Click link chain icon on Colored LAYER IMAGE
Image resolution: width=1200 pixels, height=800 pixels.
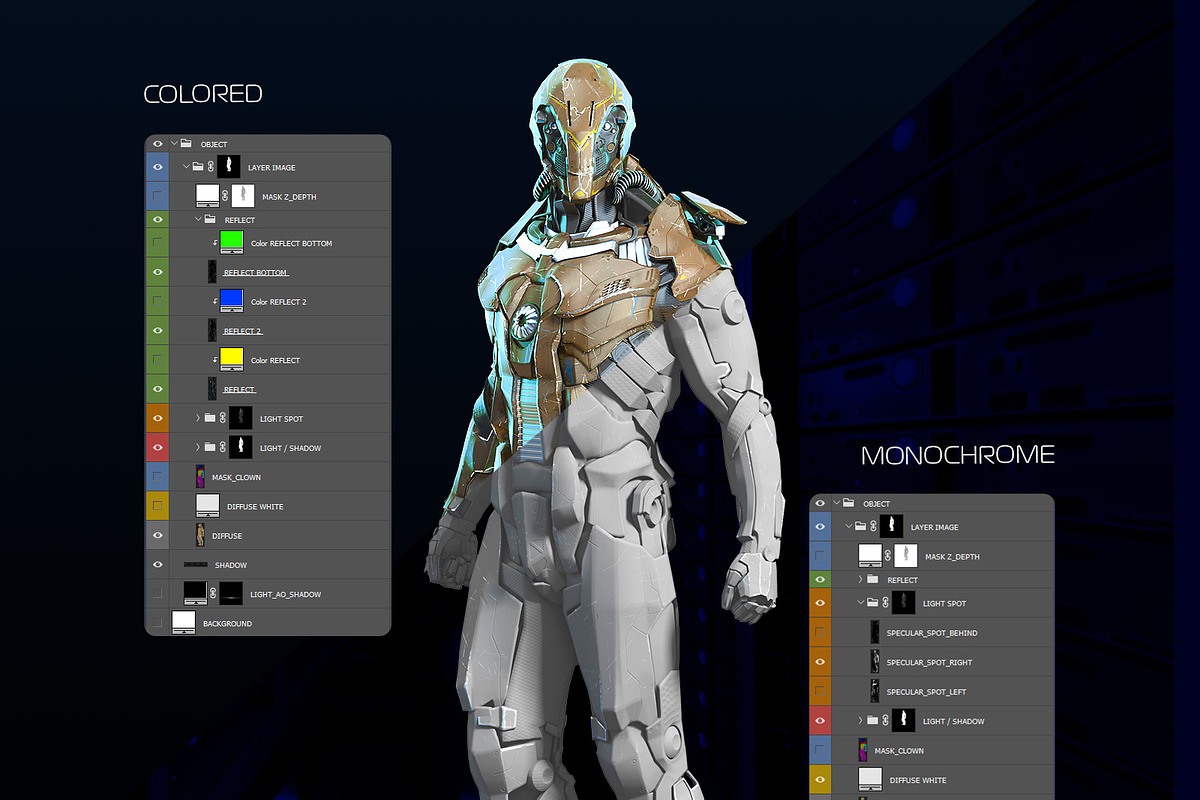pyautogui.click(x=210, y=167)
